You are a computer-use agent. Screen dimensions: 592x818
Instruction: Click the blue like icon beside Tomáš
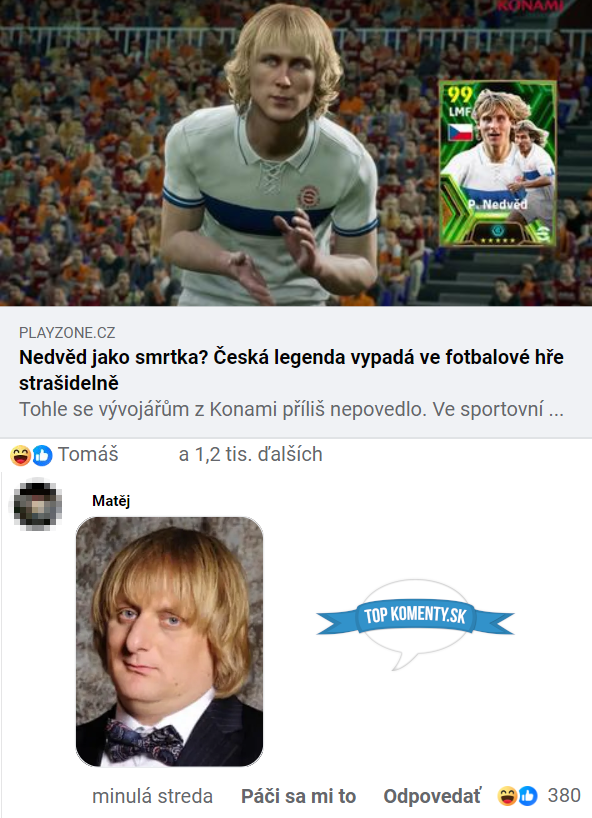pyautogui.click(x=42, y=455)
